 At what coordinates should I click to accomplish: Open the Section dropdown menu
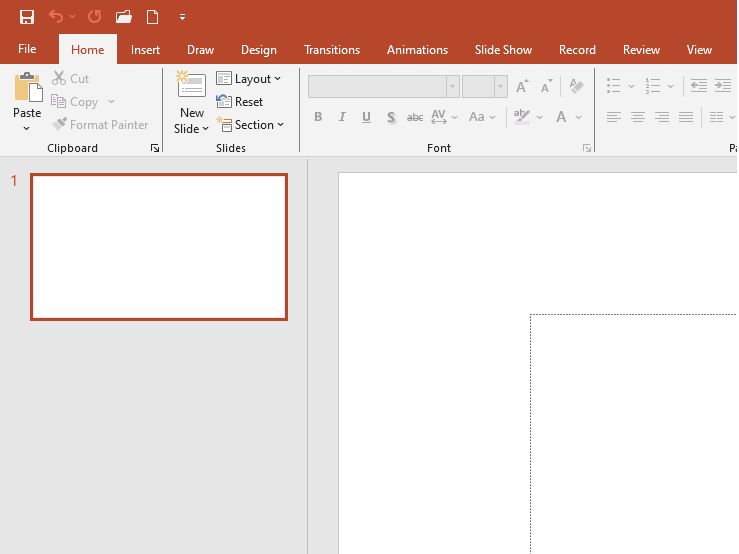click(251, 125)
